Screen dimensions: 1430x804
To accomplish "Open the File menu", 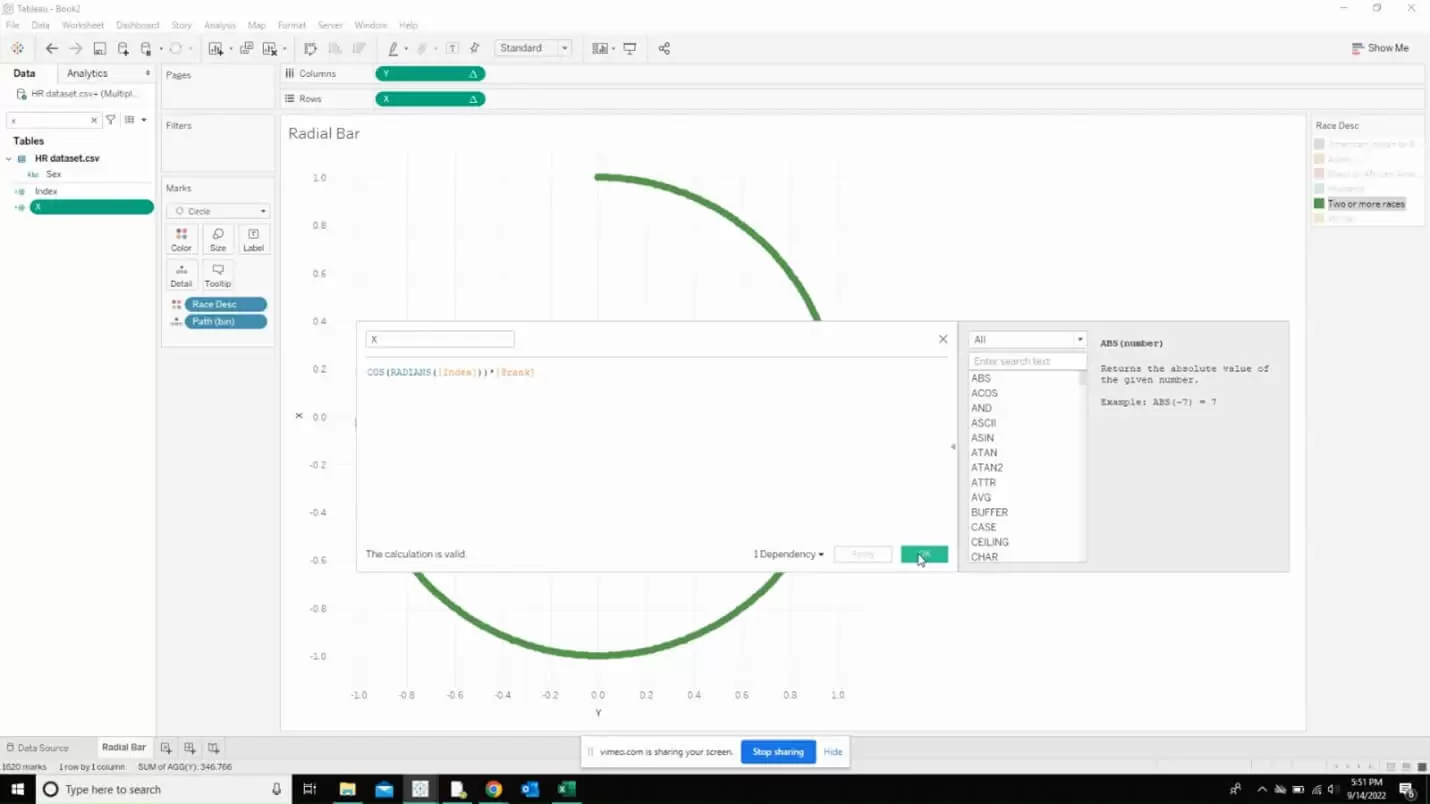I will point(13,25).
